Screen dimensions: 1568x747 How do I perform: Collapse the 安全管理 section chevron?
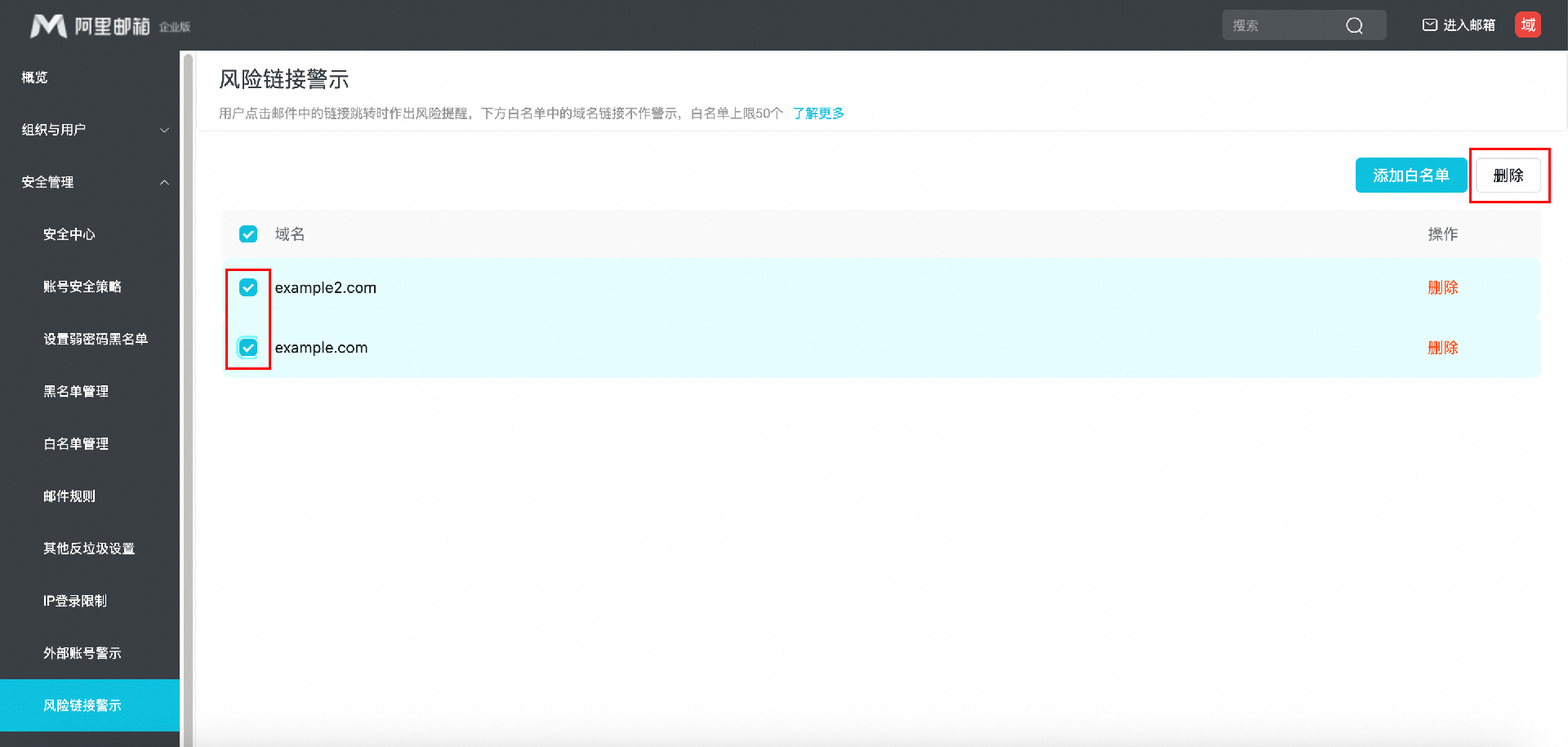point(164,182)
